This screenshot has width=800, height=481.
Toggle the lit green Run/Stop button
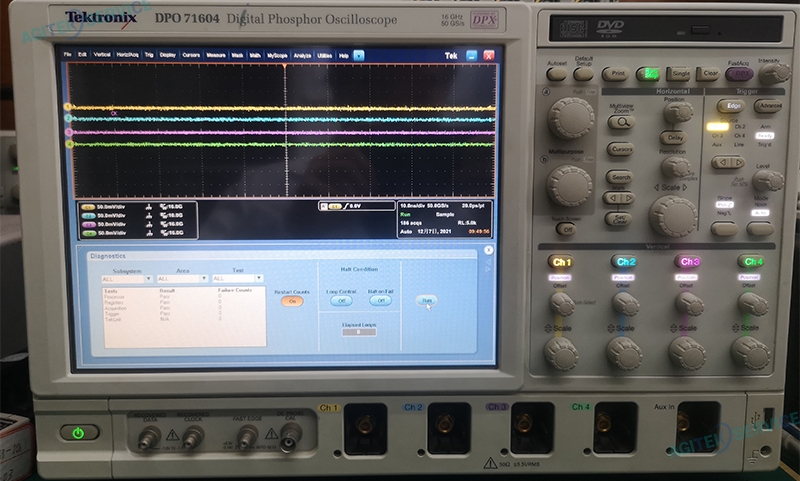pos(649,74)
